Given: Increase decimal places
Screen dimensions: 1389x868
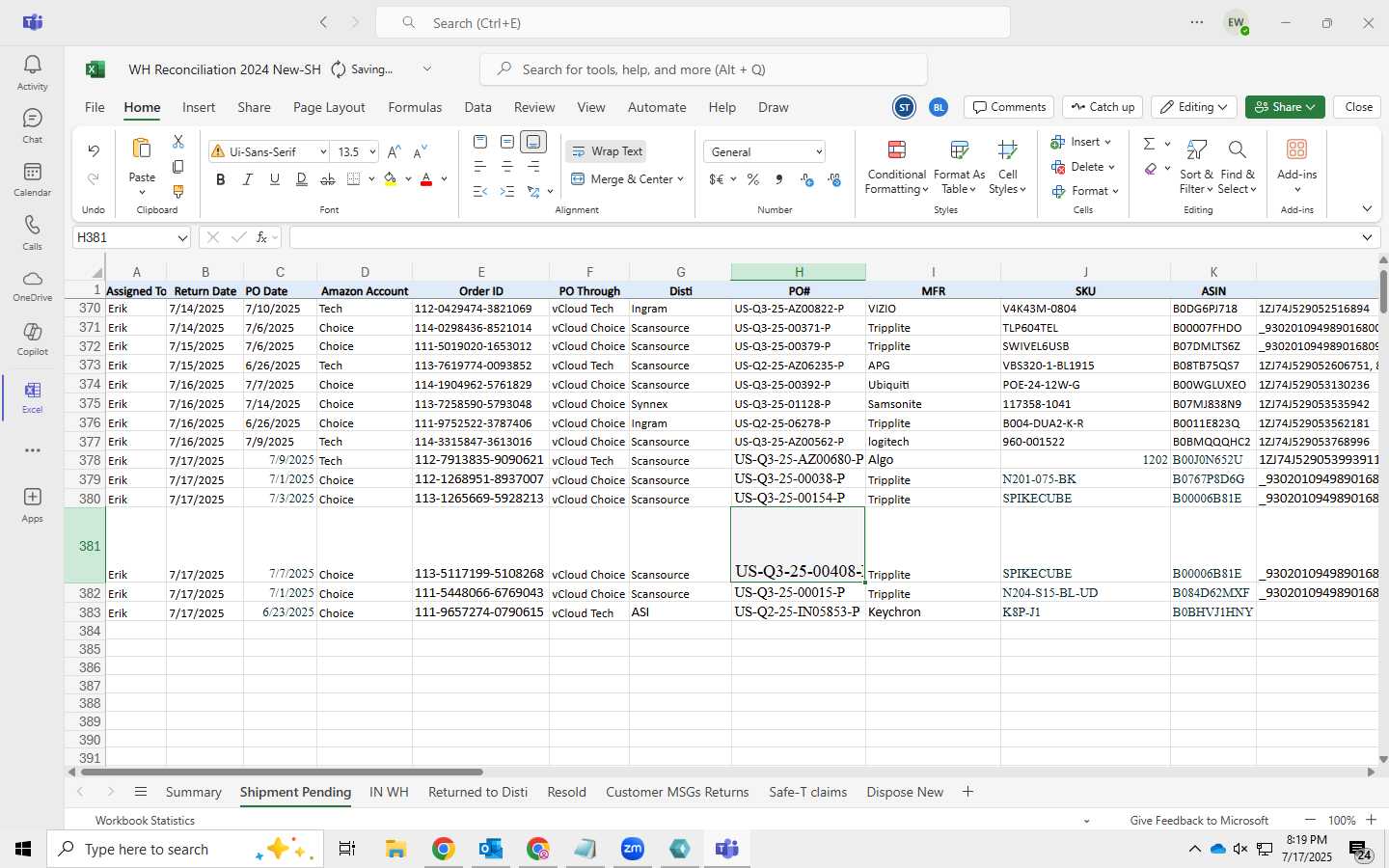Looking at the screenshot, I should pyautogui.click(x=807, y=179).
